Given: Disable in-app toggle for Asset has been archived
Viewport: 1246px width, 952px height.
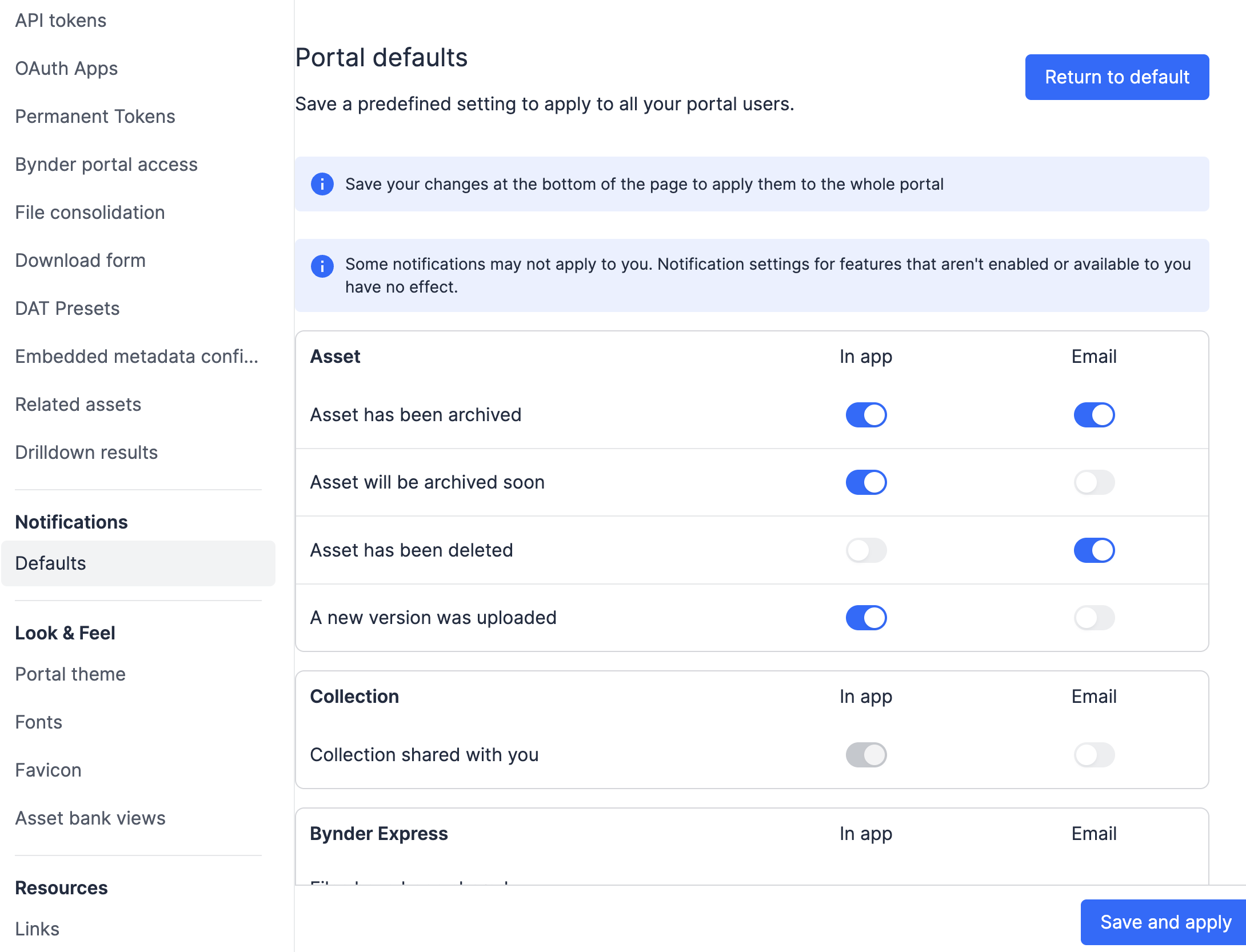Looking at the screenshot, I should (x=866, y=415).
